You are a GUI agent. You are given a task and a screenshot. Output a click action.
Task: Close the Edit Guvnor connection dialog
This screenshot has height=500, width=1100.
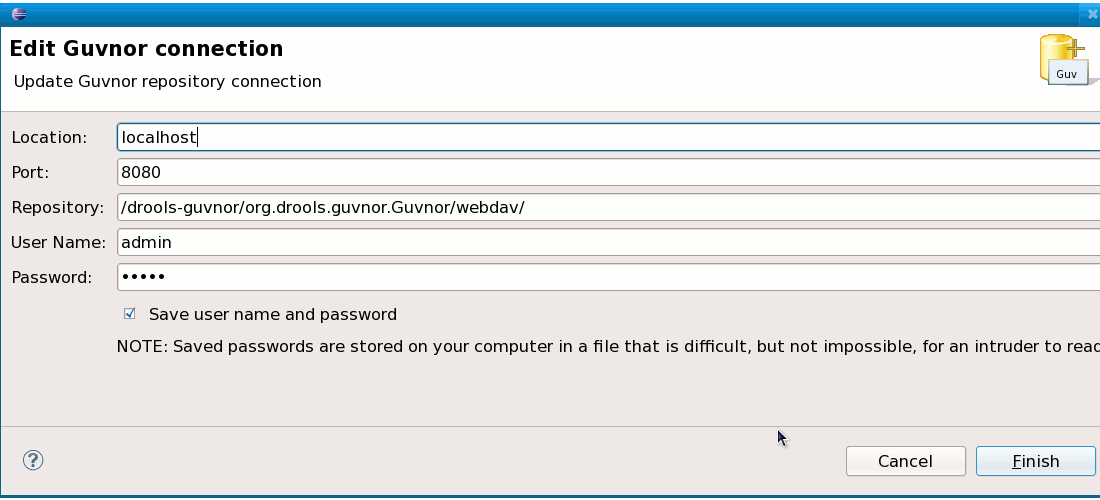click(x=1092, y=14)
